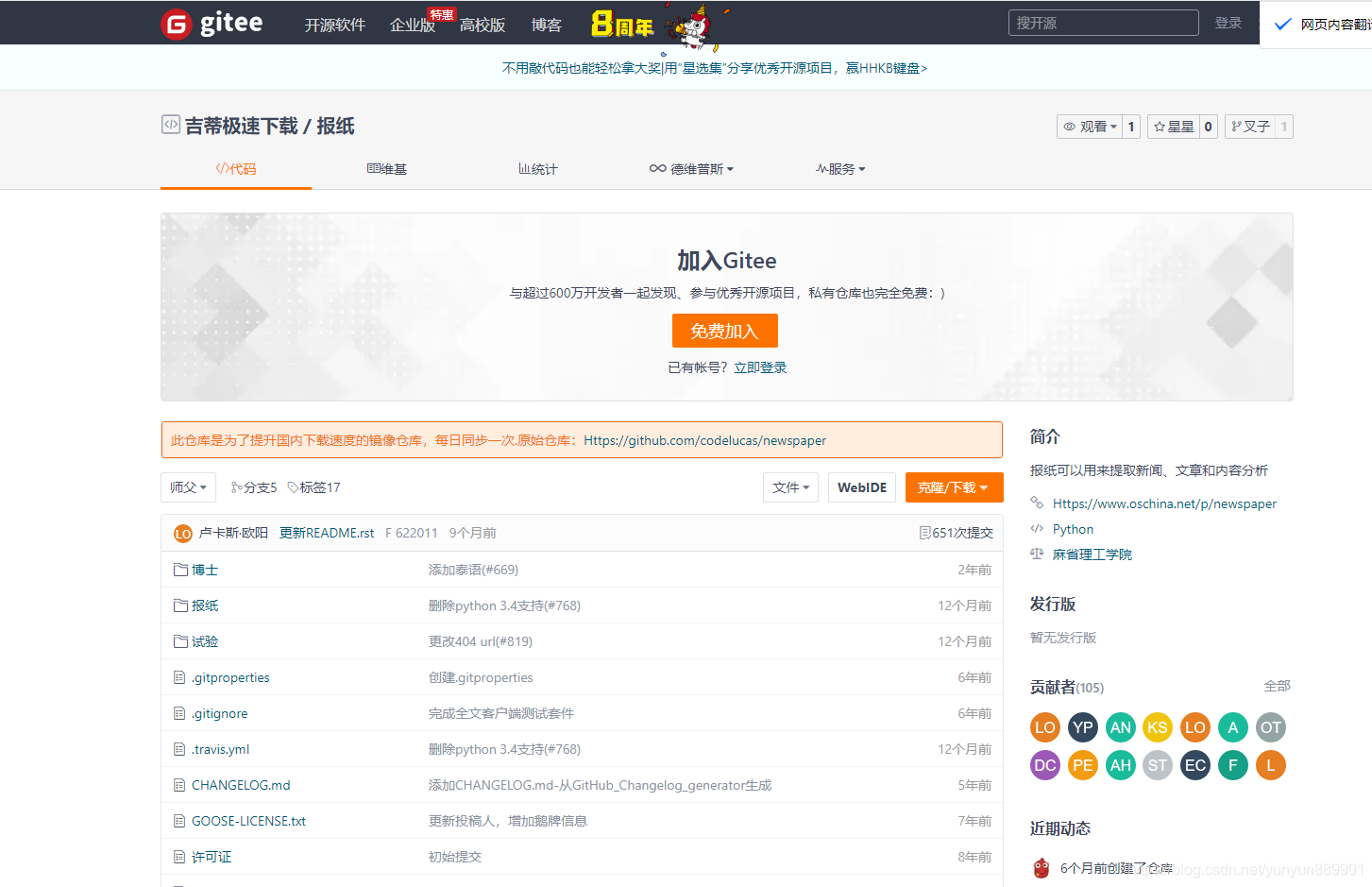1372x887 pixels.
Task: Click file icon of CHANGELOG.md
Action: tap(179, 785)
